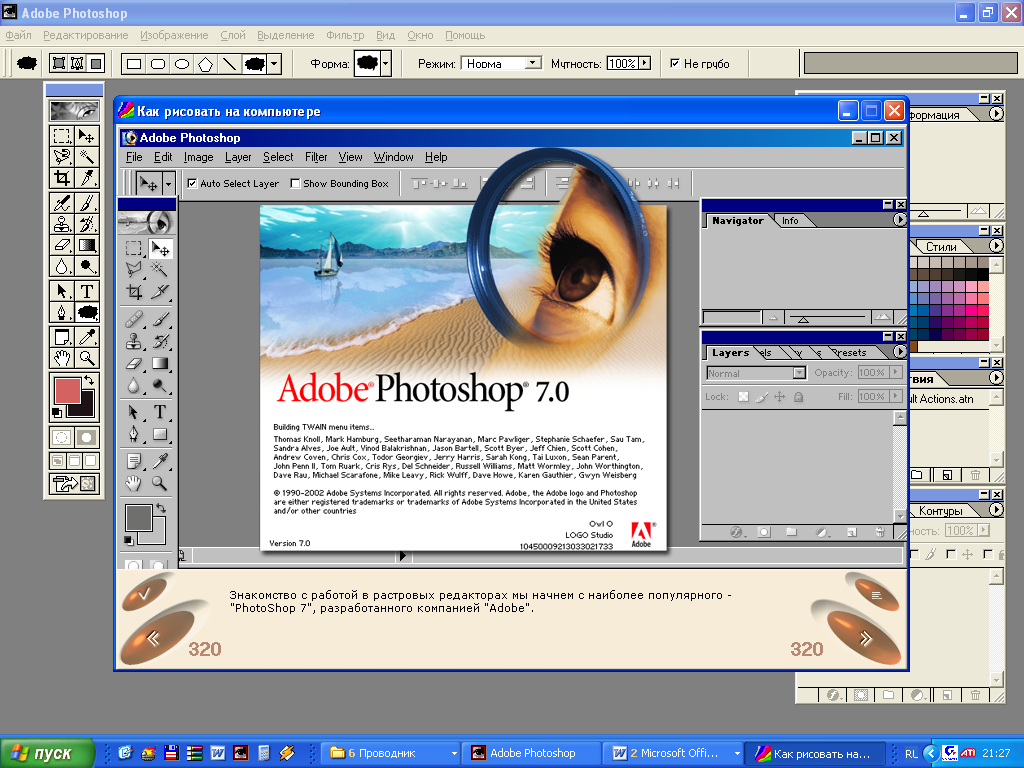The height and width of the screenshot is (768, 1024).
Task: Expand geometry options arrow beside the options-bar custom shape
Action: (274, 64)
